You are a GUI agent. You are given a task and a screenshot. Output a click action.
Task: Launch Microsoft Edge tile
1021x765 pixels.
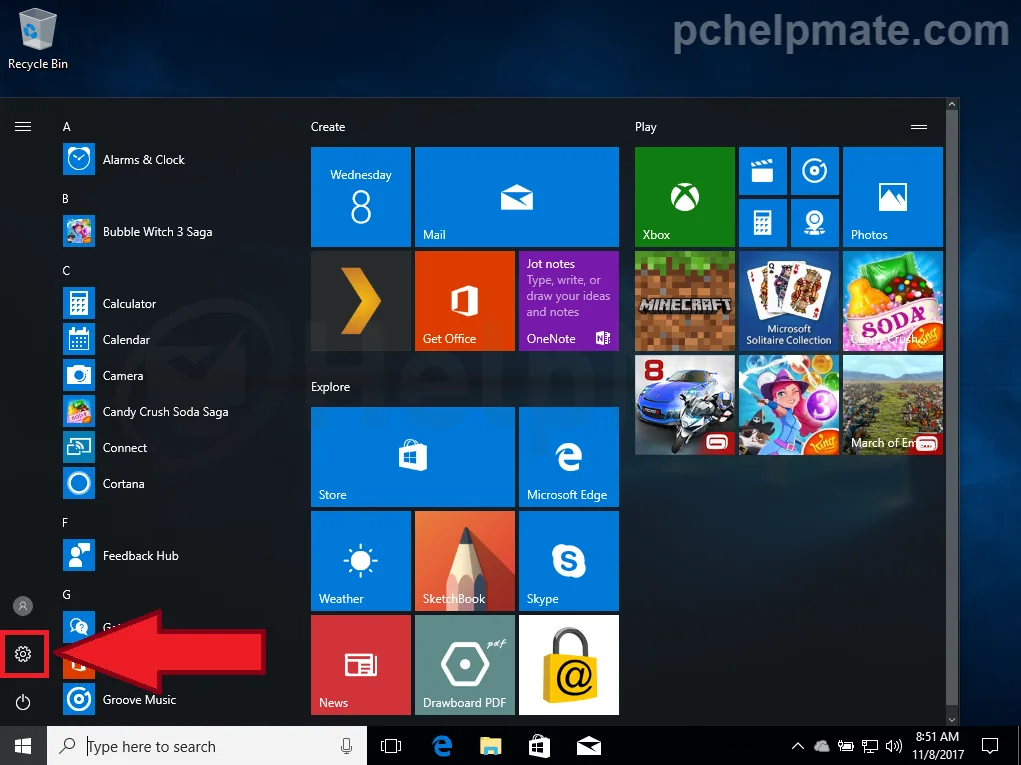(569, 457)
